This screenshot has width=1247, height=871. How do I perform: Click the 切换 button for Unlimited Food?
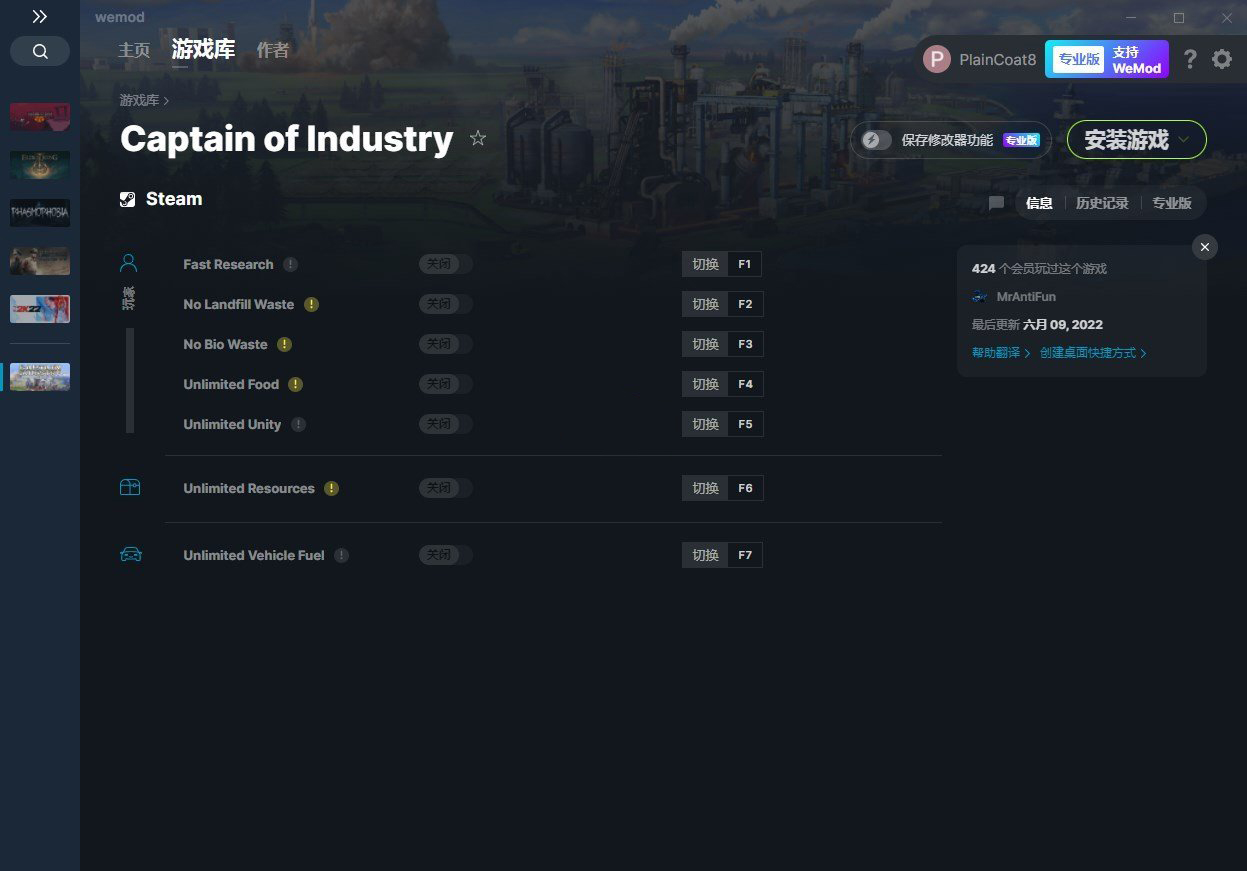(705, 384)
